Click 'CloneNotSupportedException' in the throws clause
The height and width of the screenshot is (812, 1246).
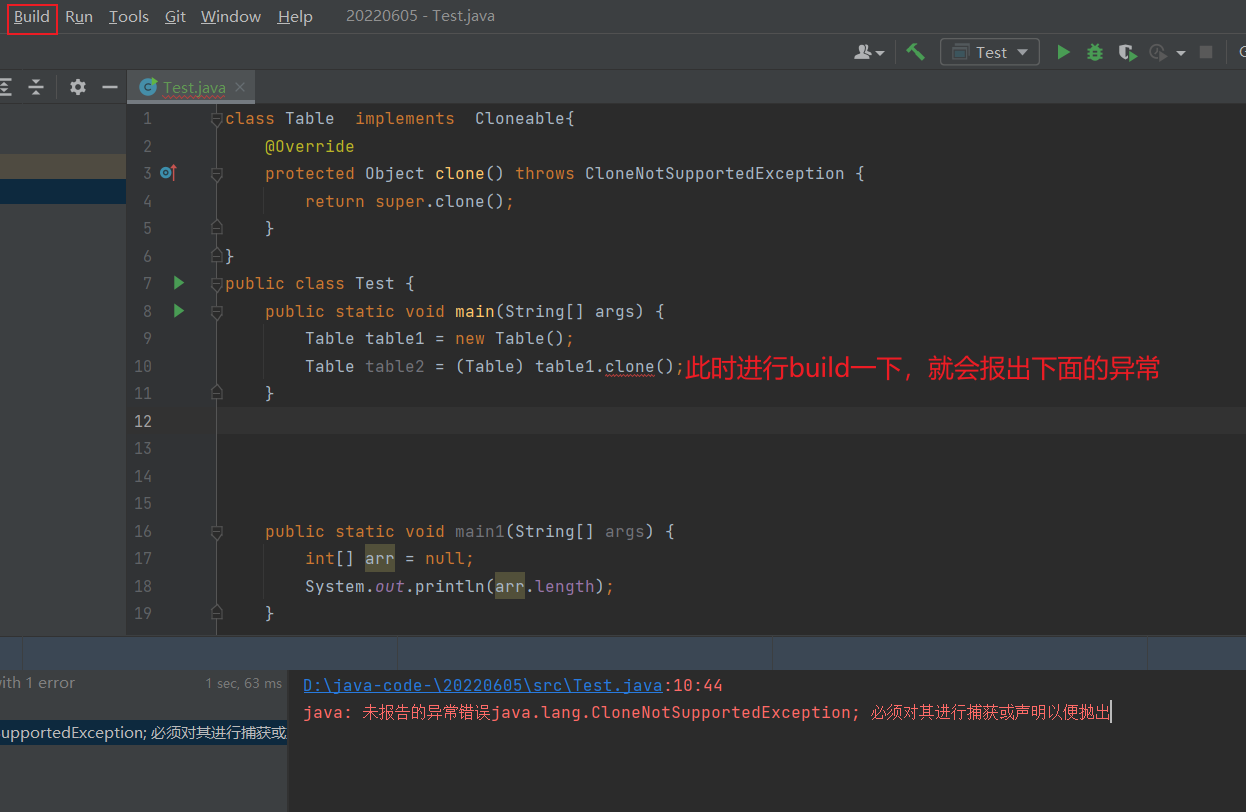(x=715, y=174)
